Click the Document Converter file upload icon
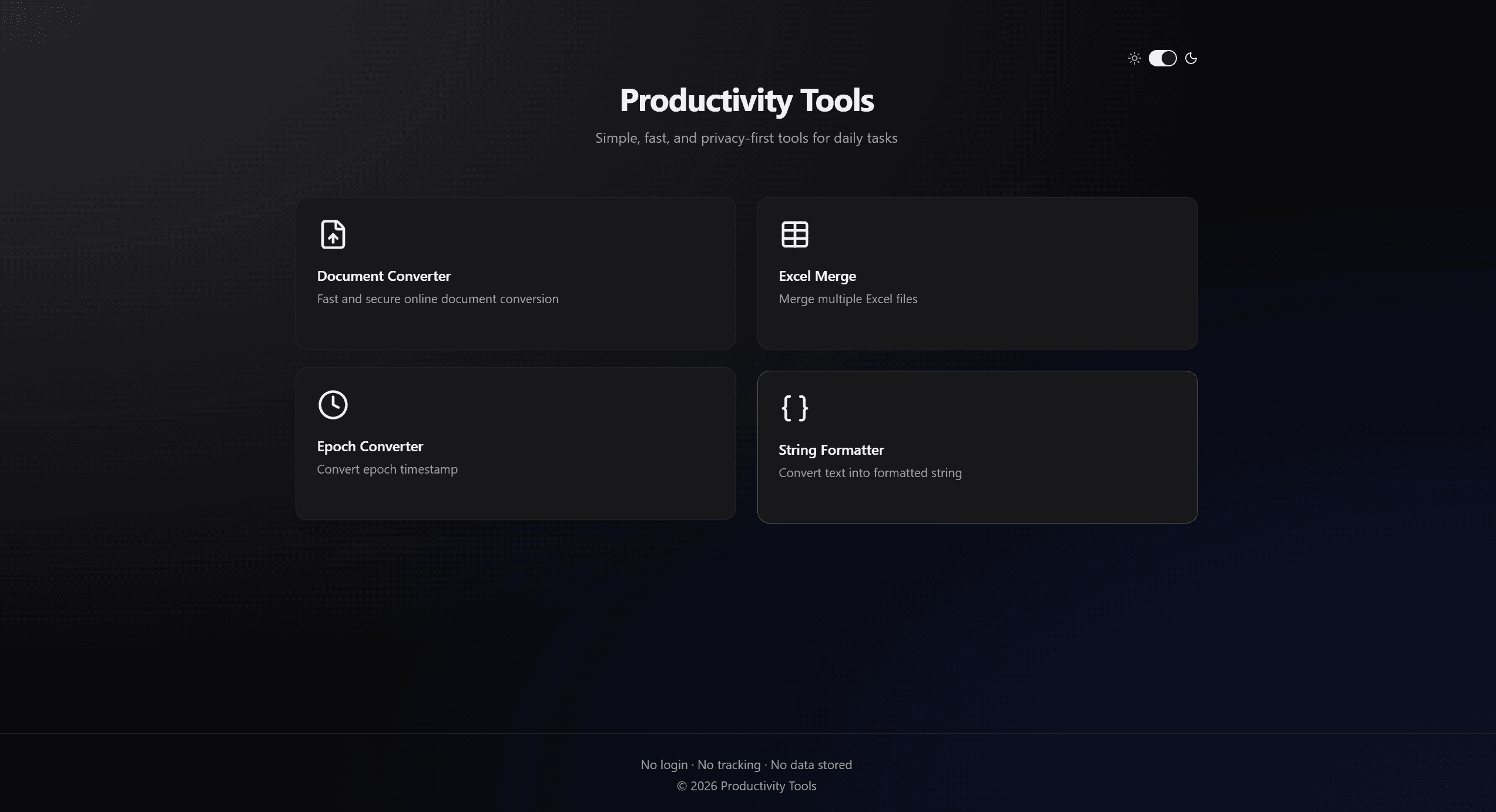The width and height of the screenshot is (1496, 812). [x=333, y=234]
